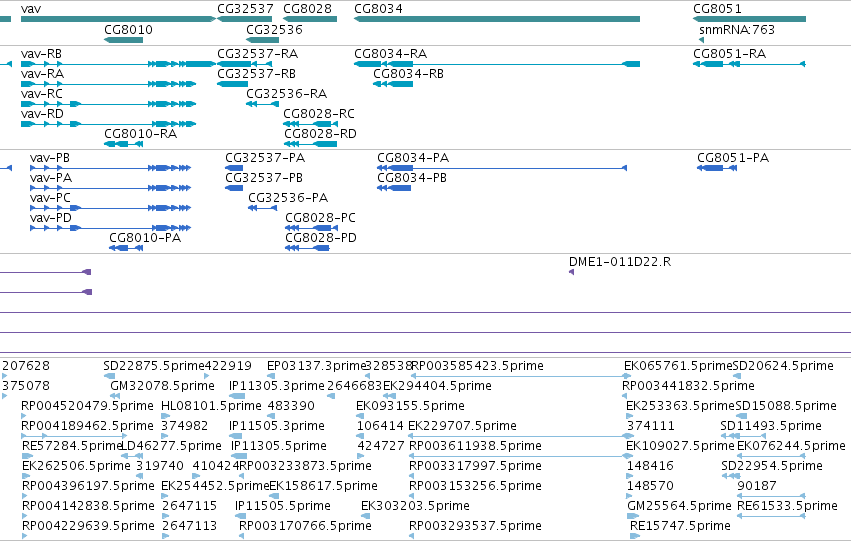The width and height of the screenshot is (851, 541).
Task: Click the vav-RC transcript label
Action: pyautogui.click(x=42, y=94)
